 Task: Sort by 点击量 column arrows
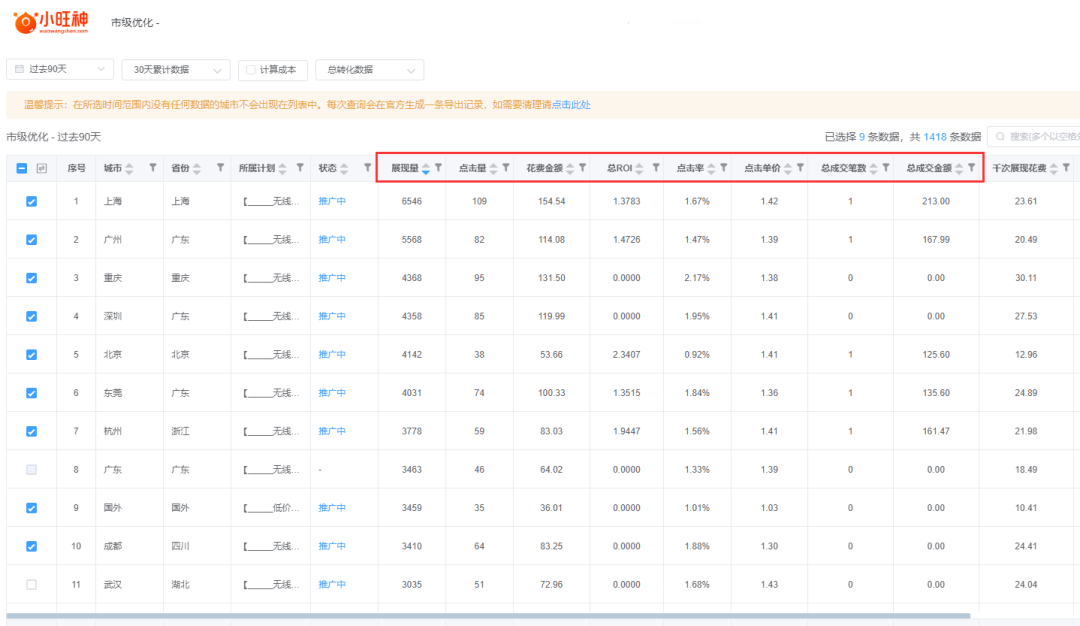coord(493,169)
